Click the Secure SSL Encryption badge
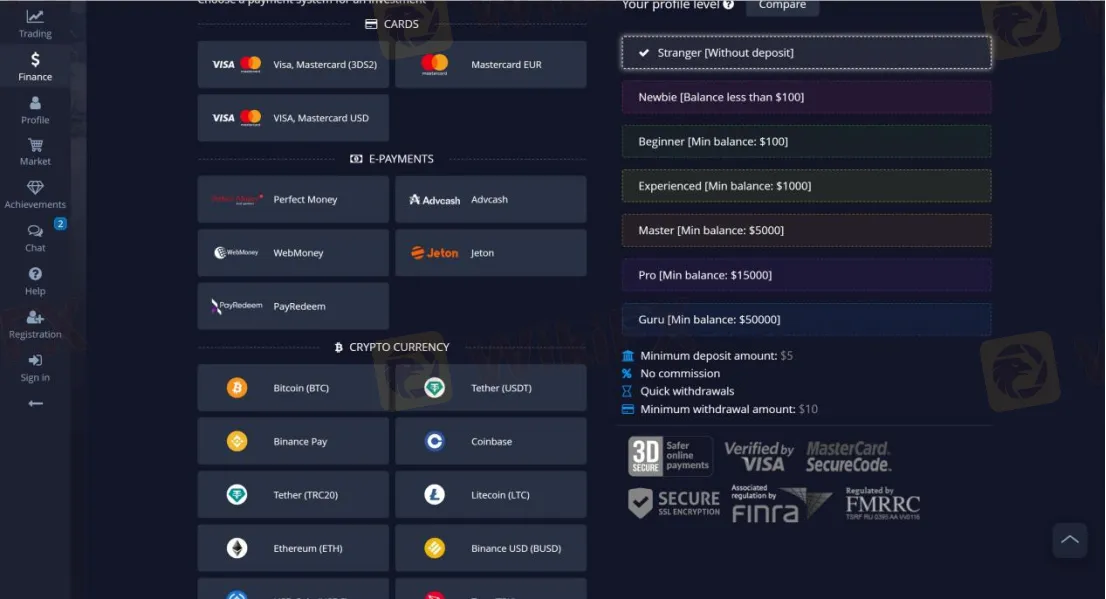The image size is (1106, 599). tap(674, 503)
